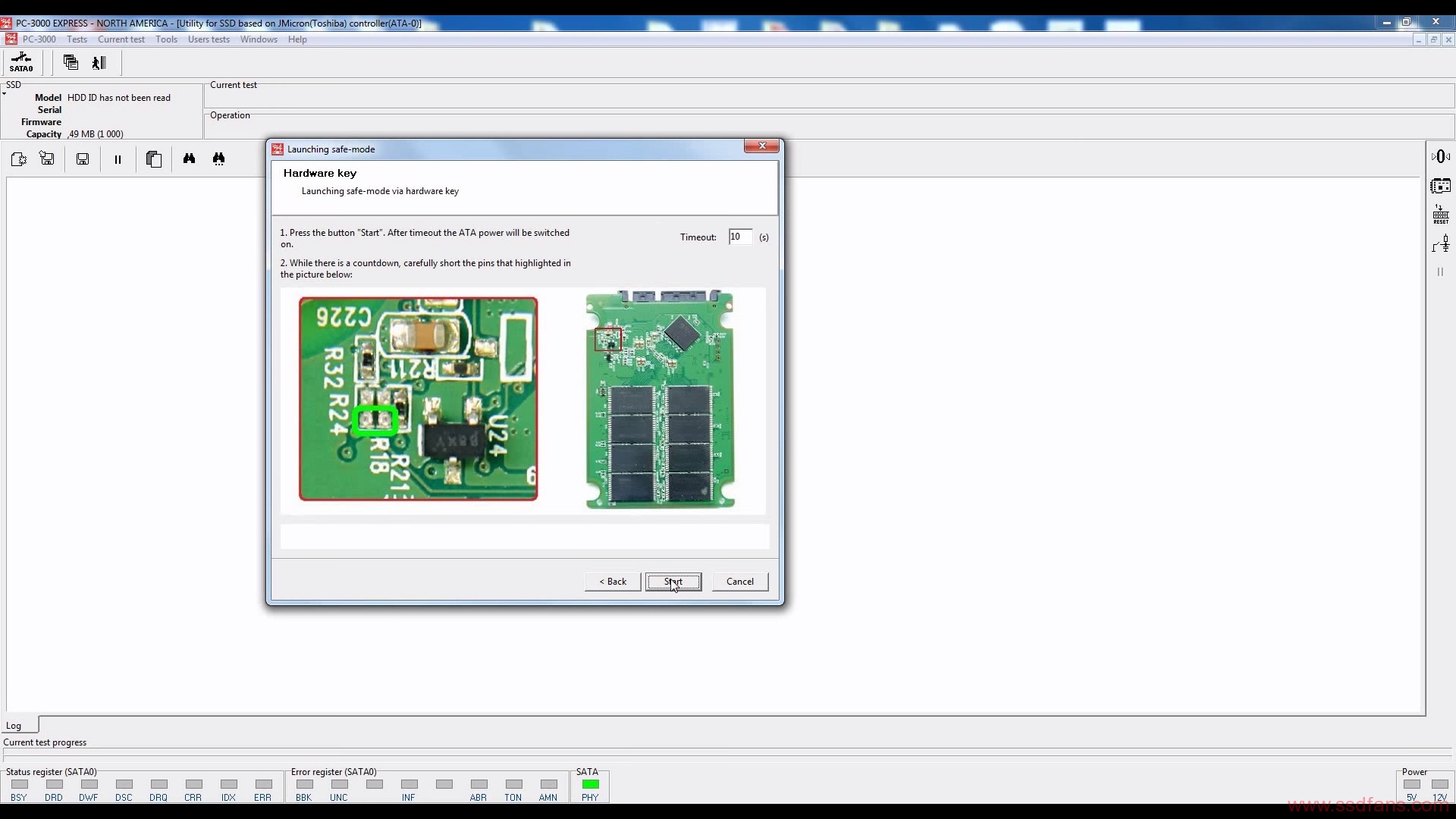Open the Tools menu

point(166,39)
